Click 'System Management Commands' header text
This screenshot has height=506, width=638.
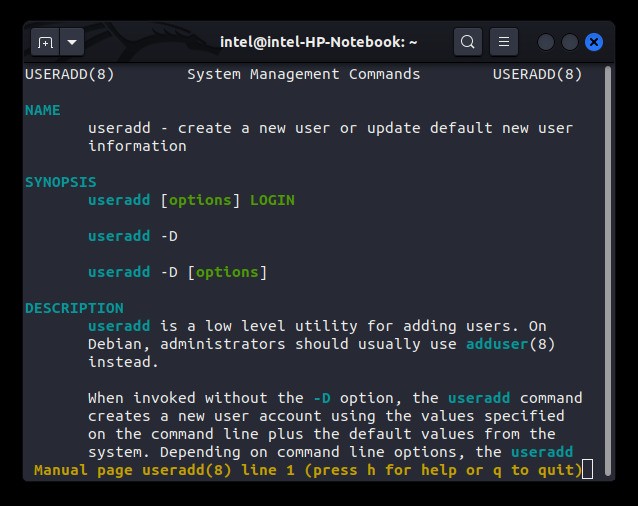[x=304, y=74]
